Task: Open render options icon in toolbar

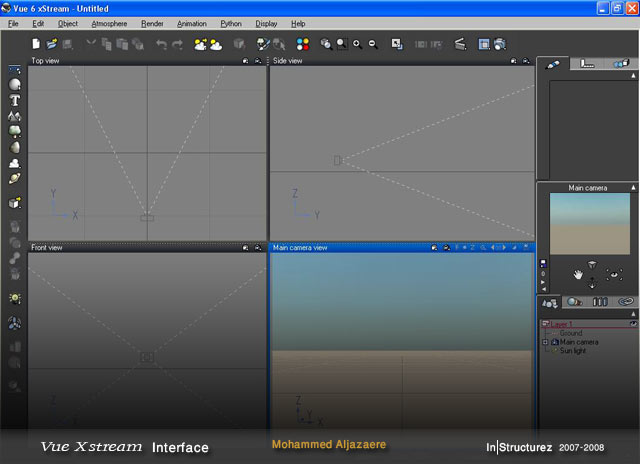Action: coord(484,44)
